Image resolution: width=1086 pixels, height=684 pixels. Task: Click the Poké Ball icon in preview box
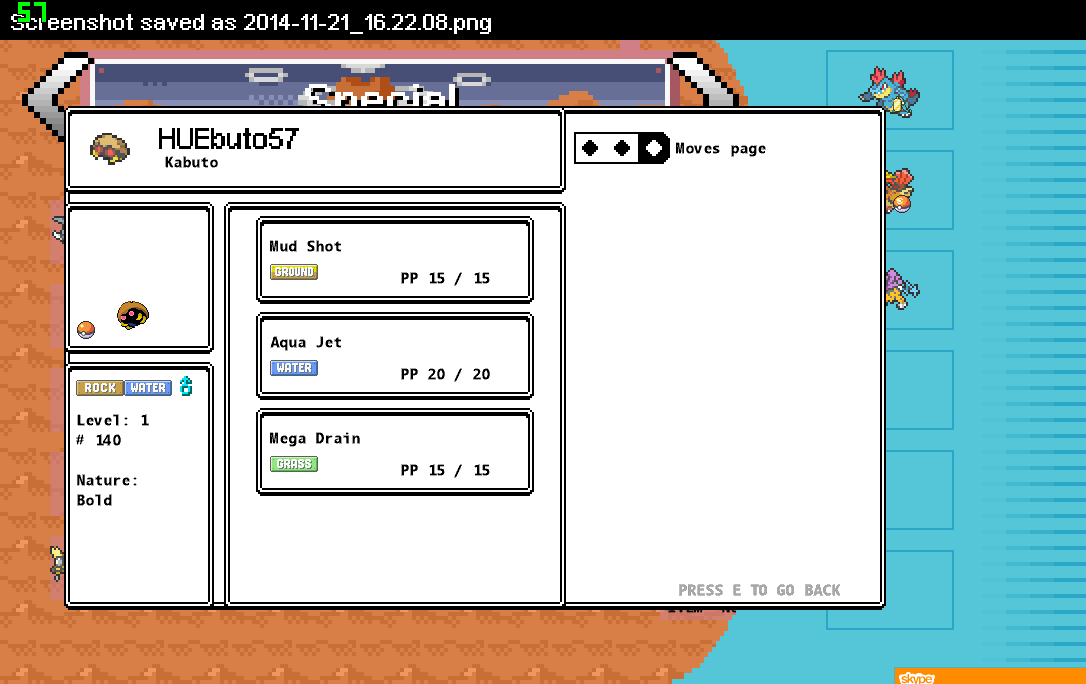click(86, 330)
